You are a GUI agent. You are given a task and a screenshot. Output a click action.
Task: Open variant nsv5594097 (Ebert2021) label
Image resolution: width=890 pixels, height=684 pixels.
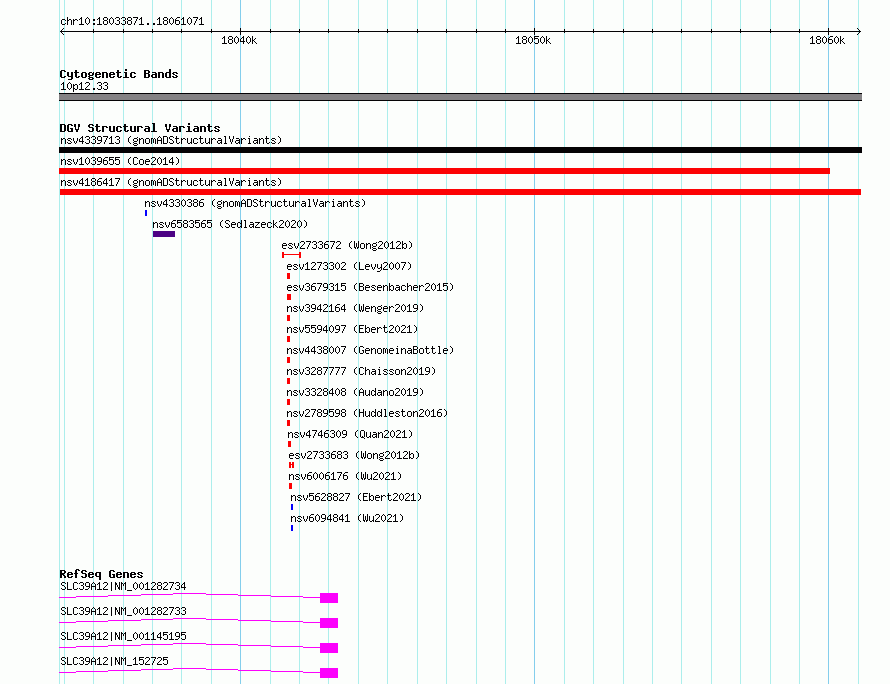click(x=352, y=329)
